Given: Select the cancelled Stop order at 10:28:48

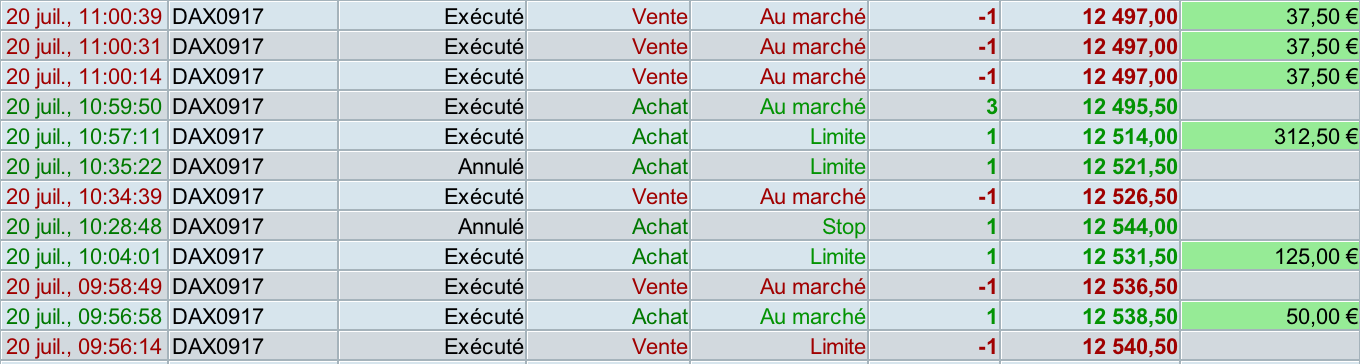Looking at the screenshot, I should click(x=680, y=226).
